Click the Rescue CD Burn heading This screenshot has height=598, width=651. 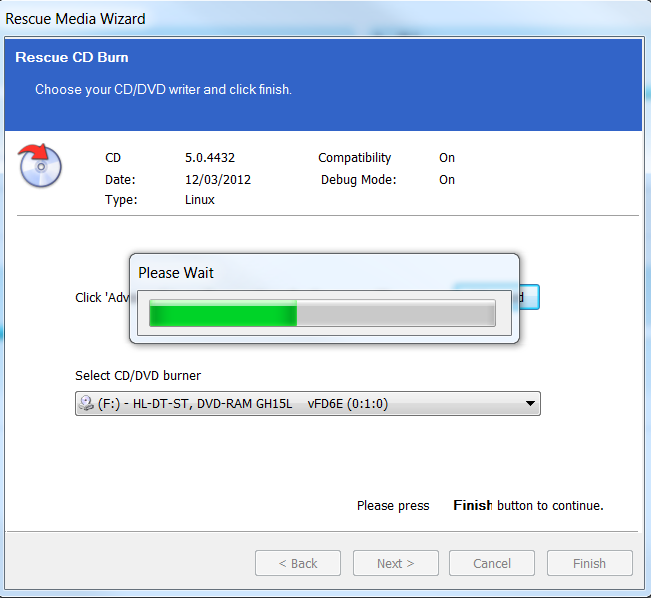click(x=72, y=58)
